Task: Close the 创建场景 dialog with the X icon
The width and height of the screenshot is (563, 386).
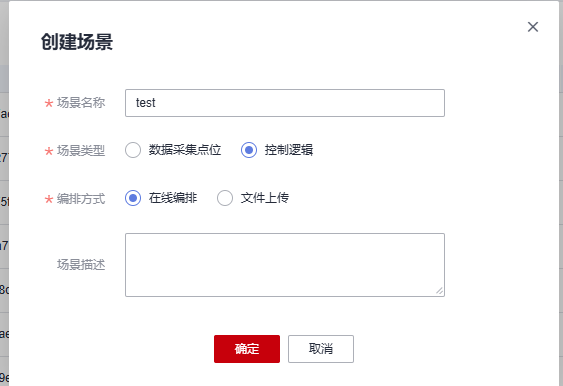Action: coord(533,27)
